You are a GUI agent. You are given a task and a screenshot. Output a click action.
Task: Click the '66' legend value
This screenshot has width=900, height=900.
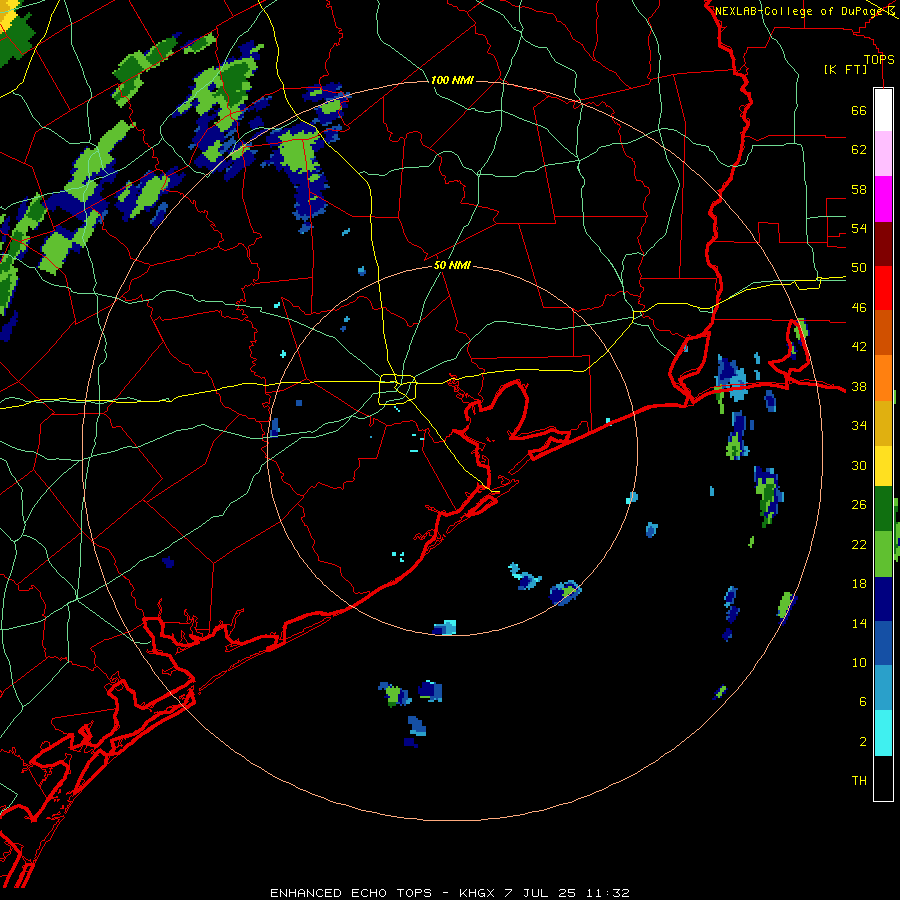[x=859, y=111]
